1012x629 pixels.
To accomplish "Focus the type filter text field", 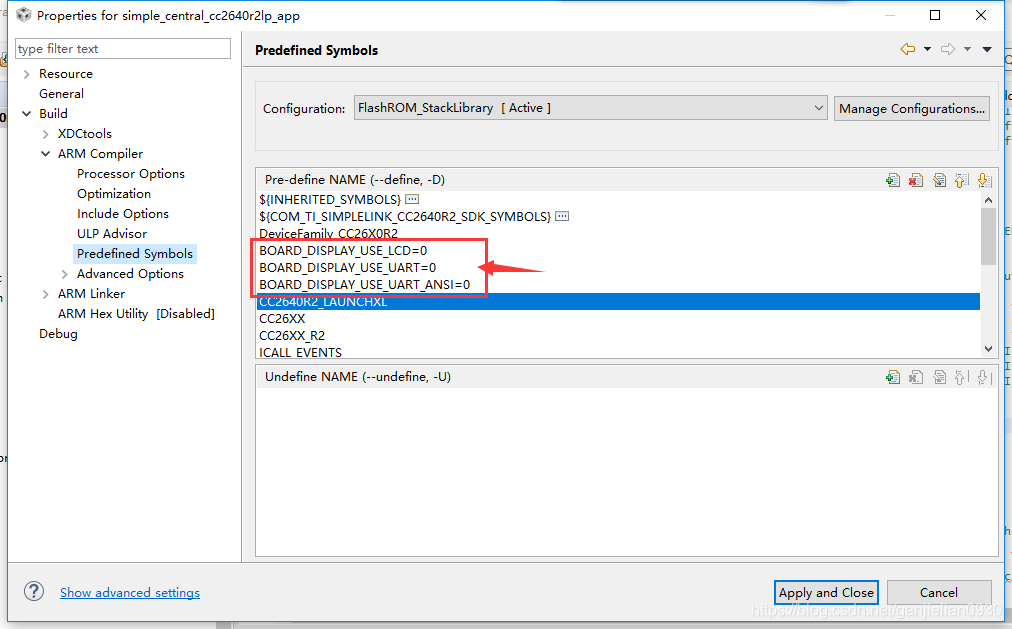I will pos(123,48).
